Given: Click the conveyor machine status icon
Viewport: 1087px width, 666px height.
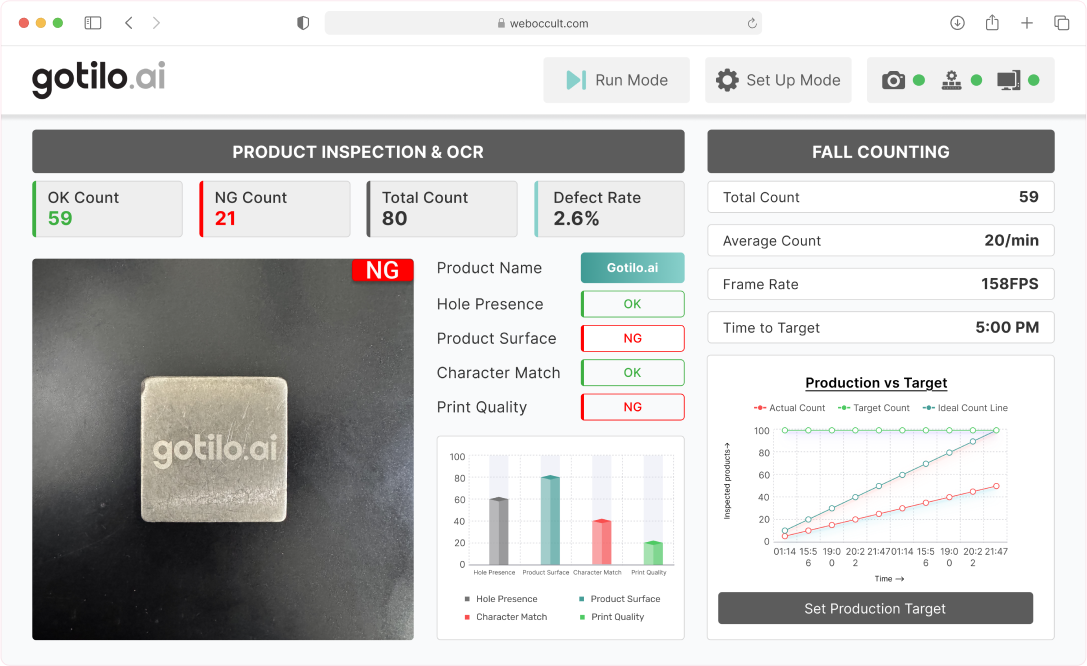Looking at the screenshot, I should pyautogui.click(x=951, y=80).
